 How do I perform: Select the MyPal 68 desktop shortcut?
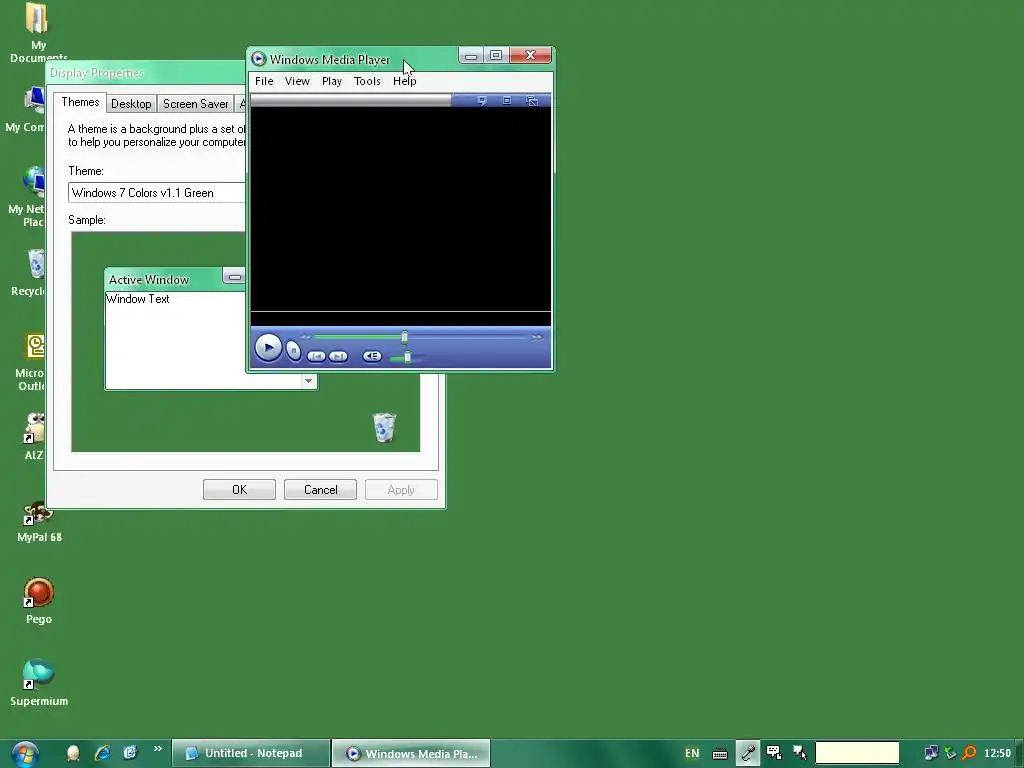[39, 522]
